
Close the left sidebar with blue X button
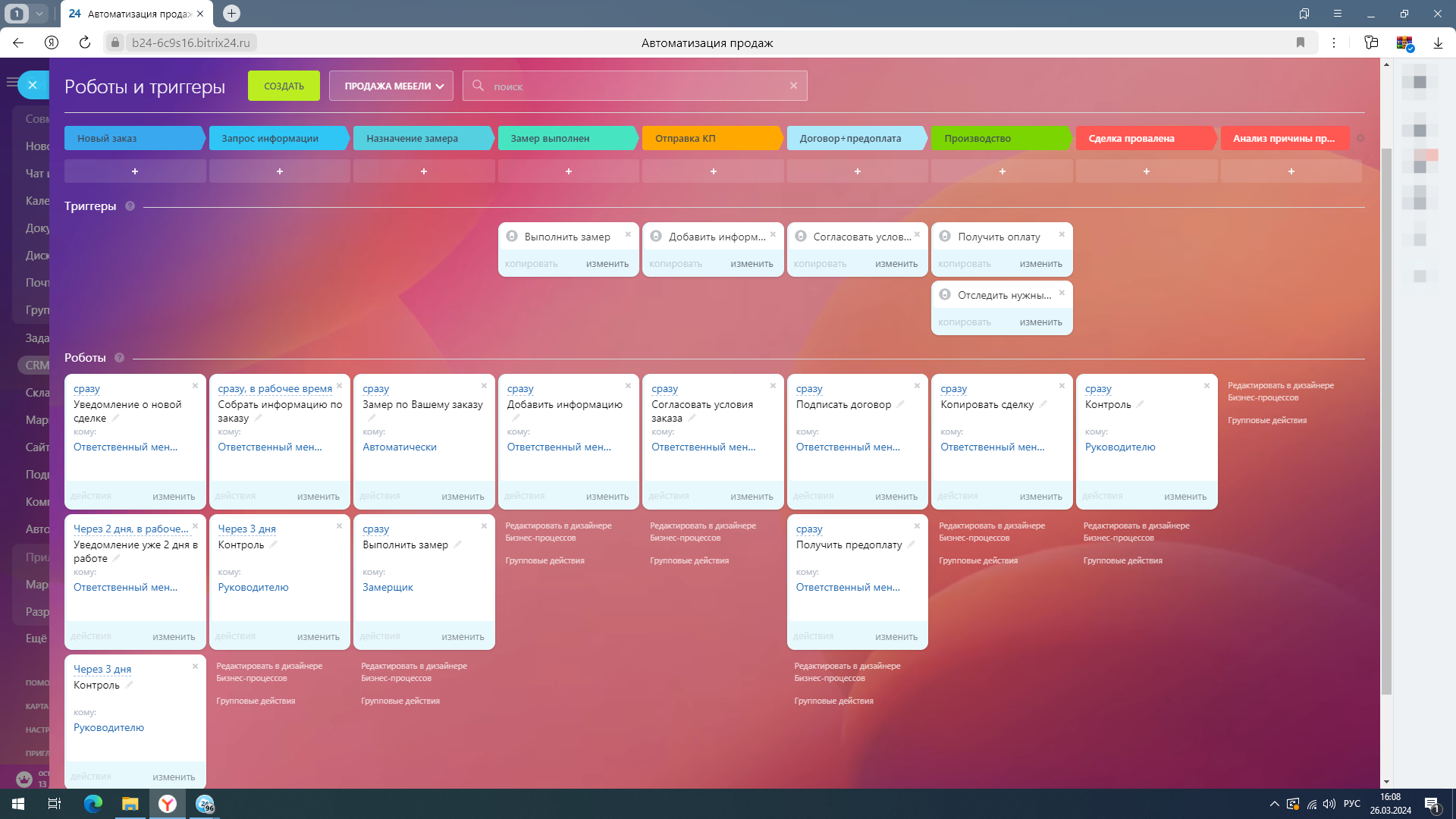click(x=33, y=86)
